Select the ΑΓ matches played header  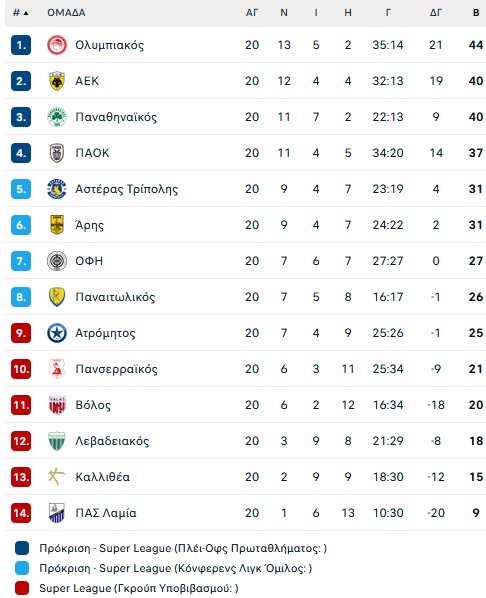tap(252, 13)
